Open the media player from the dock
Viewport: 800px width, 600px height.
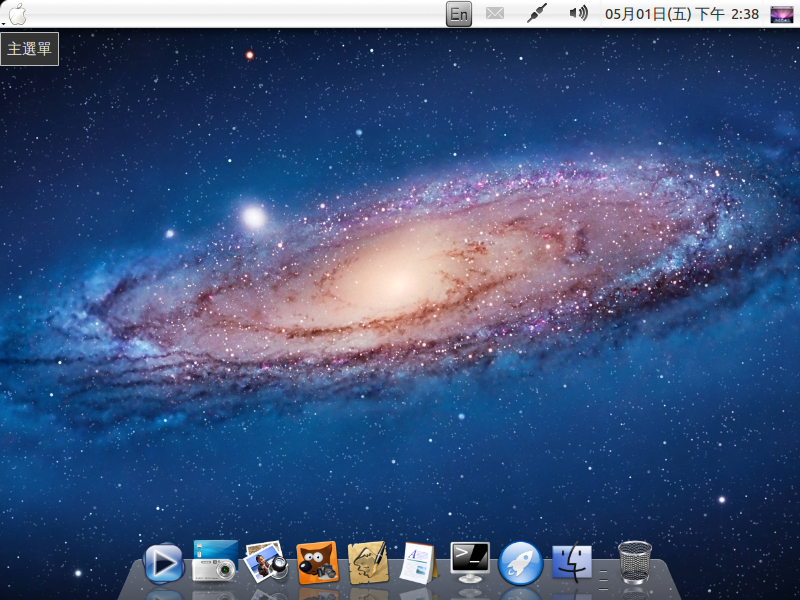click(164, 563)
